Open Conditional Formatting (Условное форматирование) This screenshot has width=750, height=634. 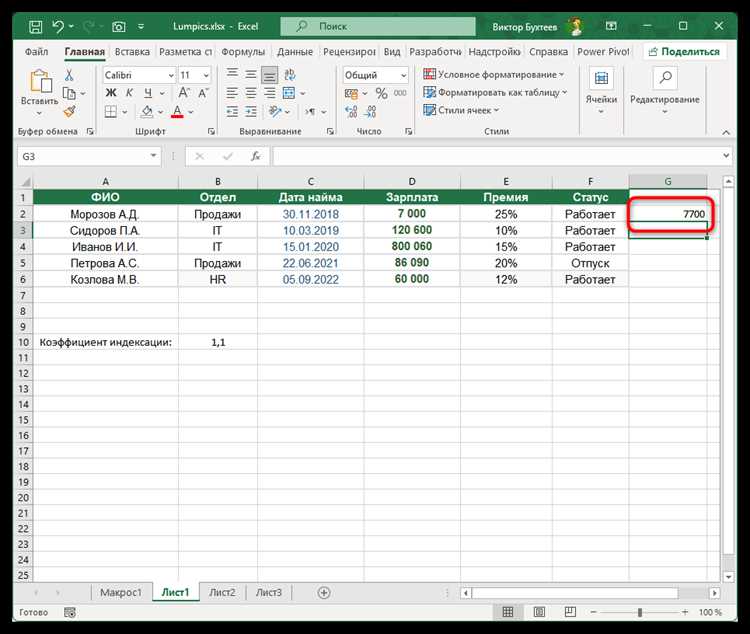pos(494,75)
